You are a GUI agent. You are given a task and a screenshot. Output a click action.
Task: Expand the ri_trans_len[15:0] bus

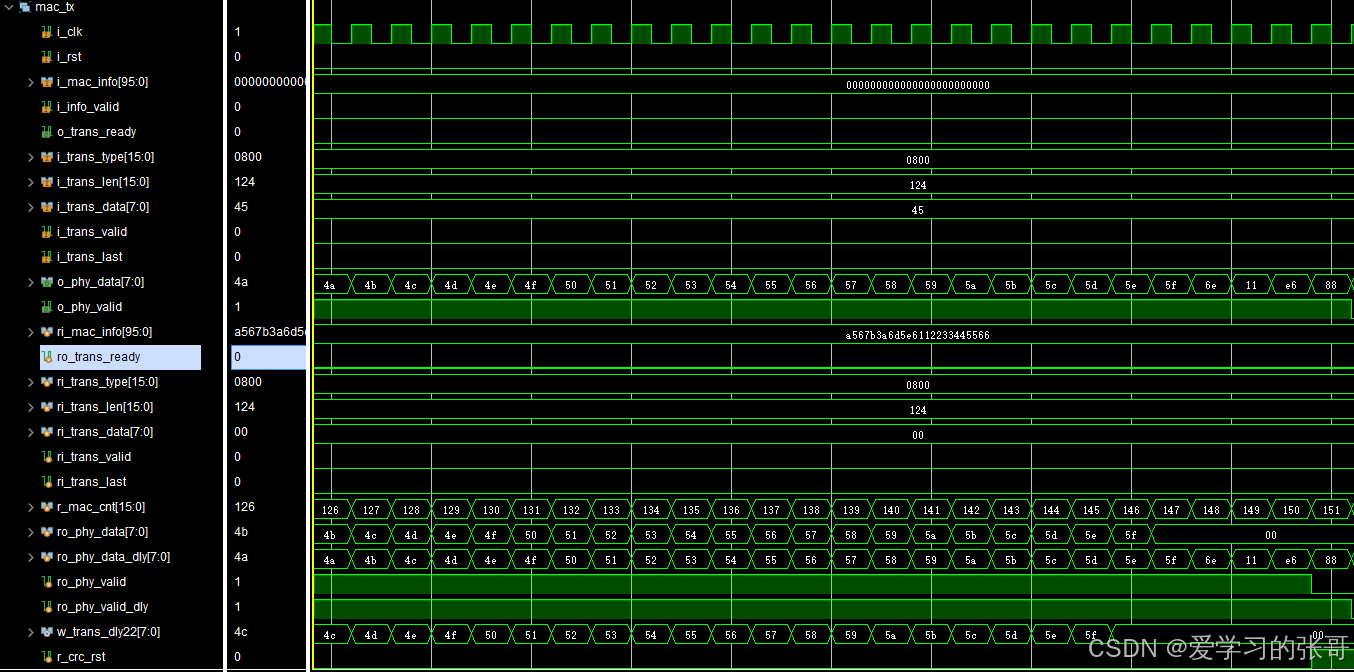(x=31, y=407)
